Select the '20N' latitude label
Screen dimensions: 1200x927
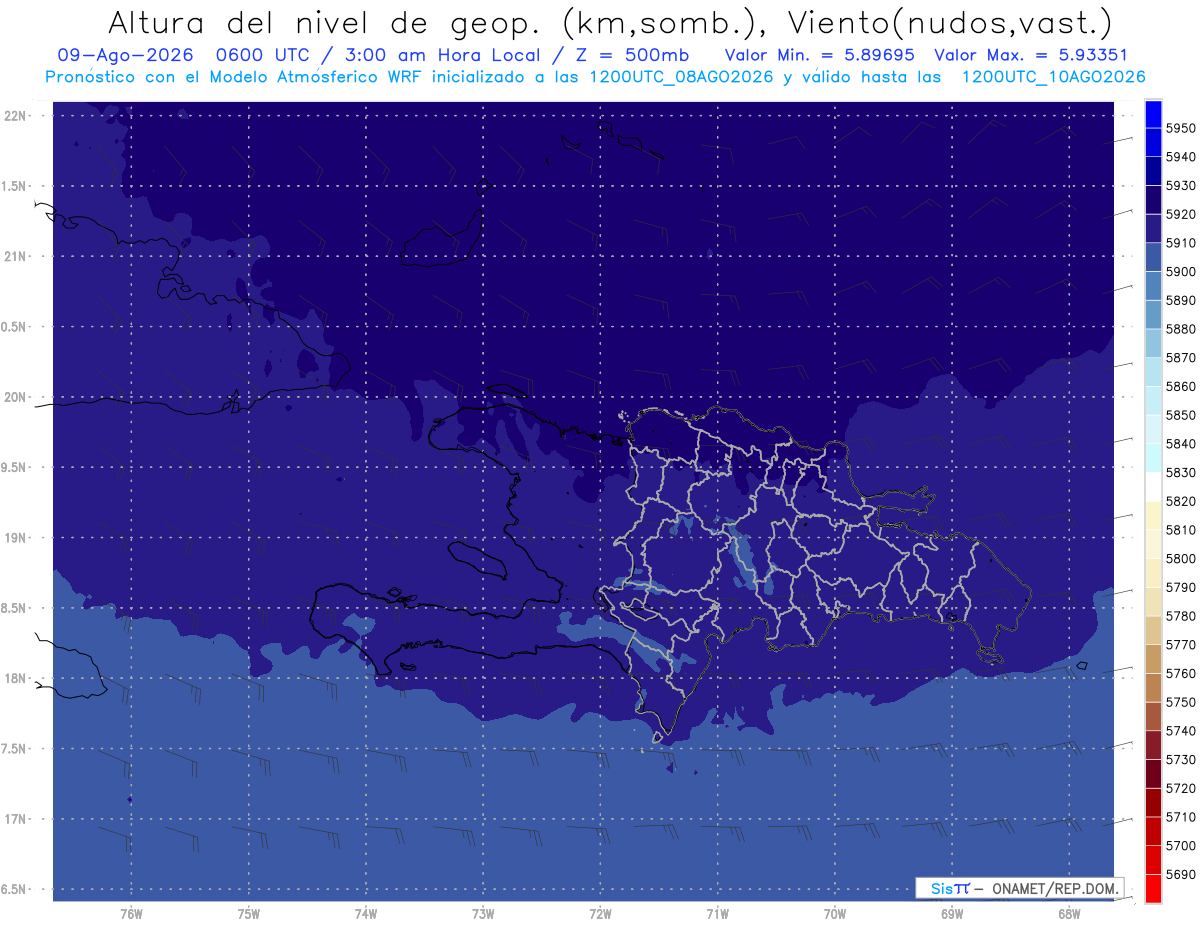point(16,397)
